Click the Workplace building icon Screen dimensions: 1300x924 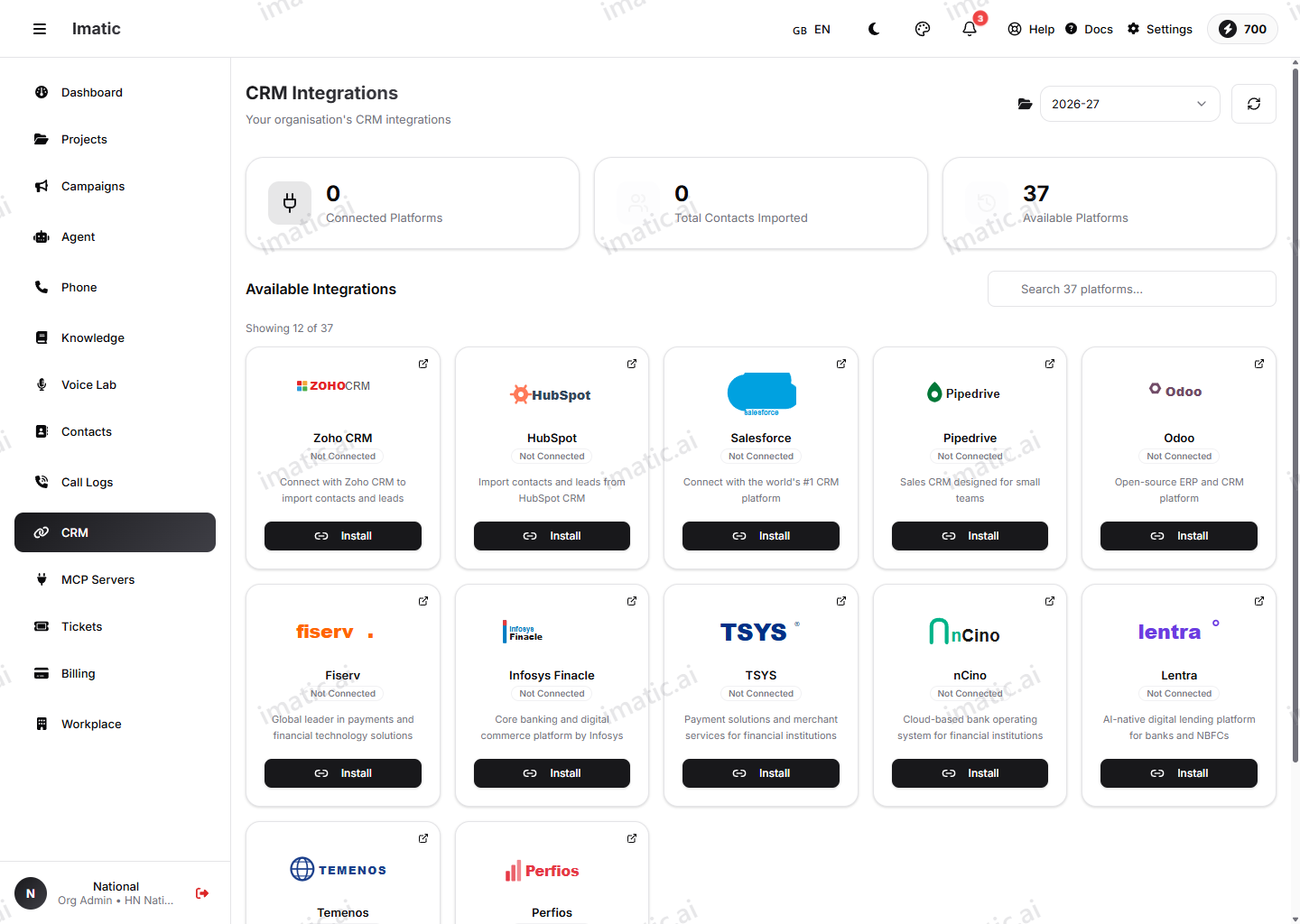click(42, 724)
